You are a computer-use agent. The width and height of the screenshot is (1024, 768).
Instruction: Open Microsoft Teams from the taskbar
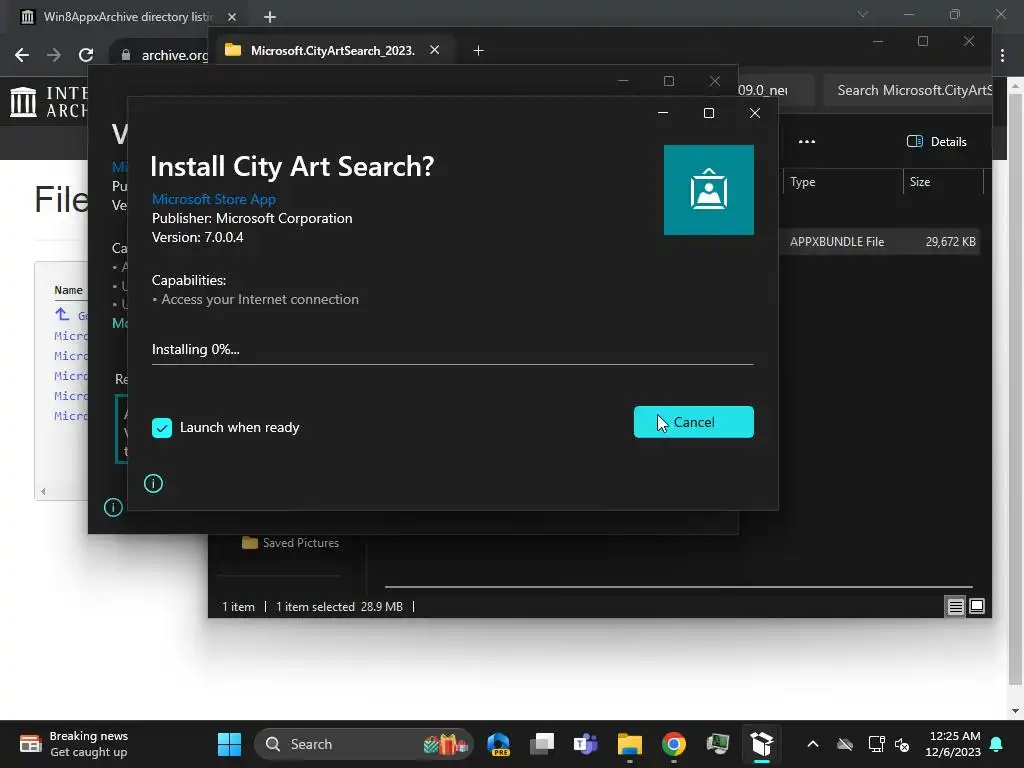tap(586, 744)
